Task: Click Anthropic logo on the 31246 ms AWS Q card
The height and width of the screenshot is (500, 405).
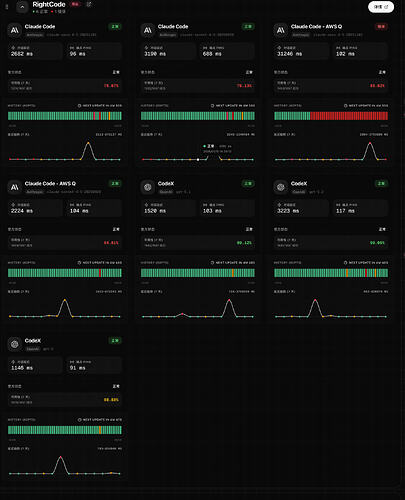Action: click(x=281, y=30)
